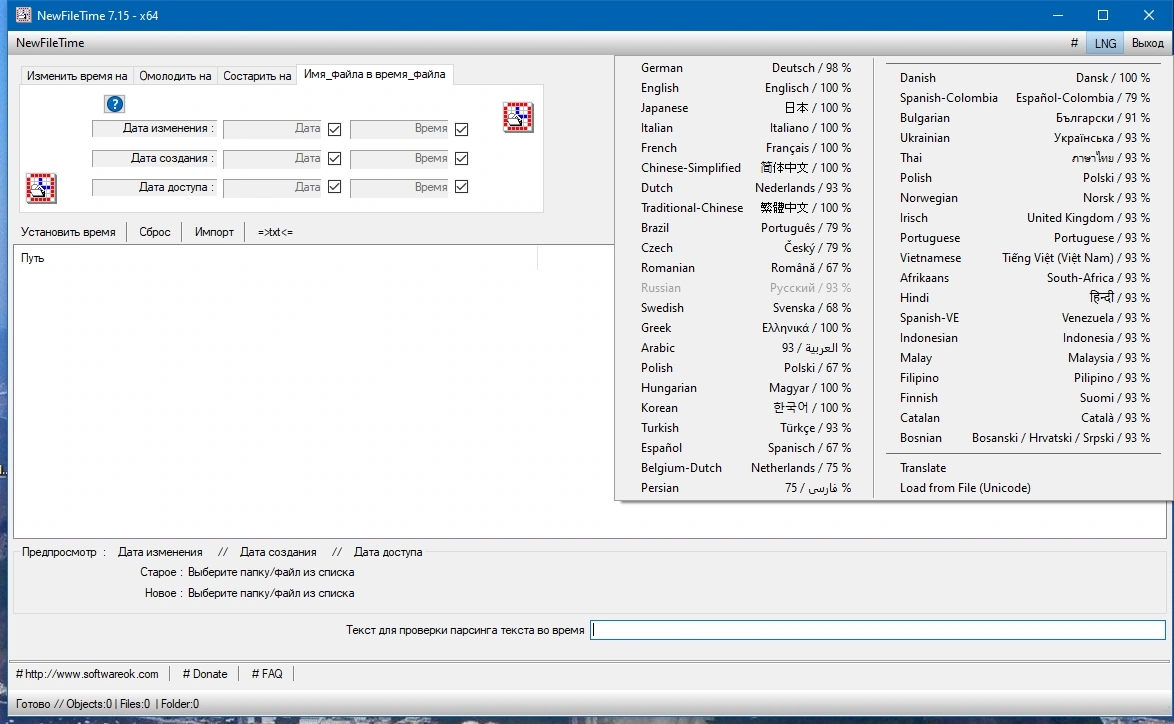This screenshot has width=1174, height=724.
Task: Choose English language from the menu
Action: (746, 88)
